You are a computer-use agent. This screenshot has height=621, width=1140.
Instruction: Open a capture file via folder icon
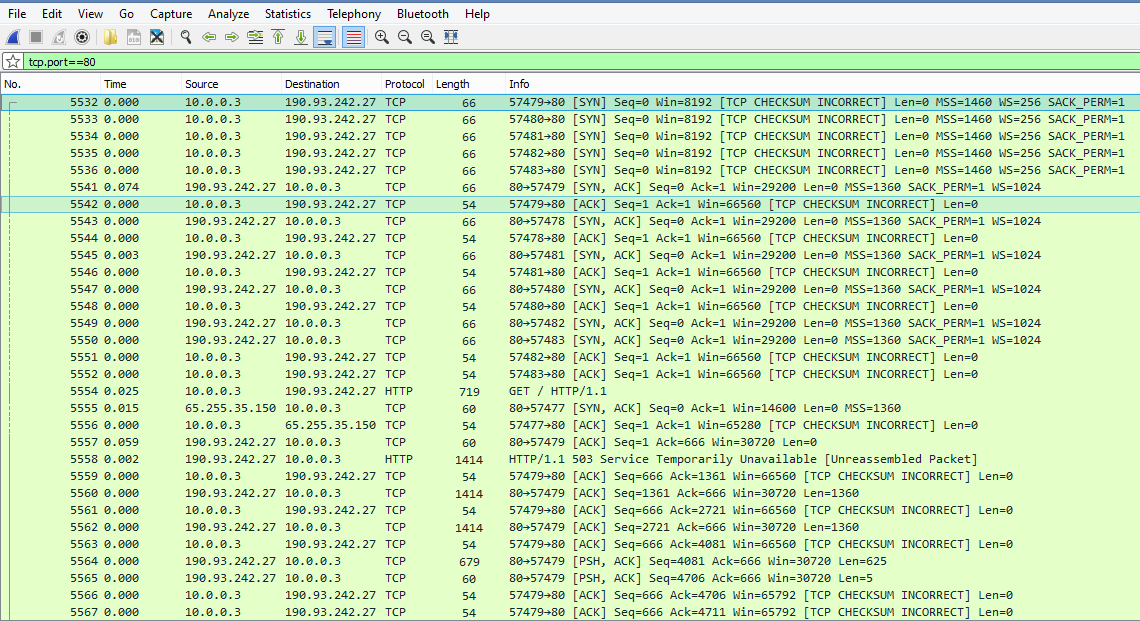coord(110,37)
